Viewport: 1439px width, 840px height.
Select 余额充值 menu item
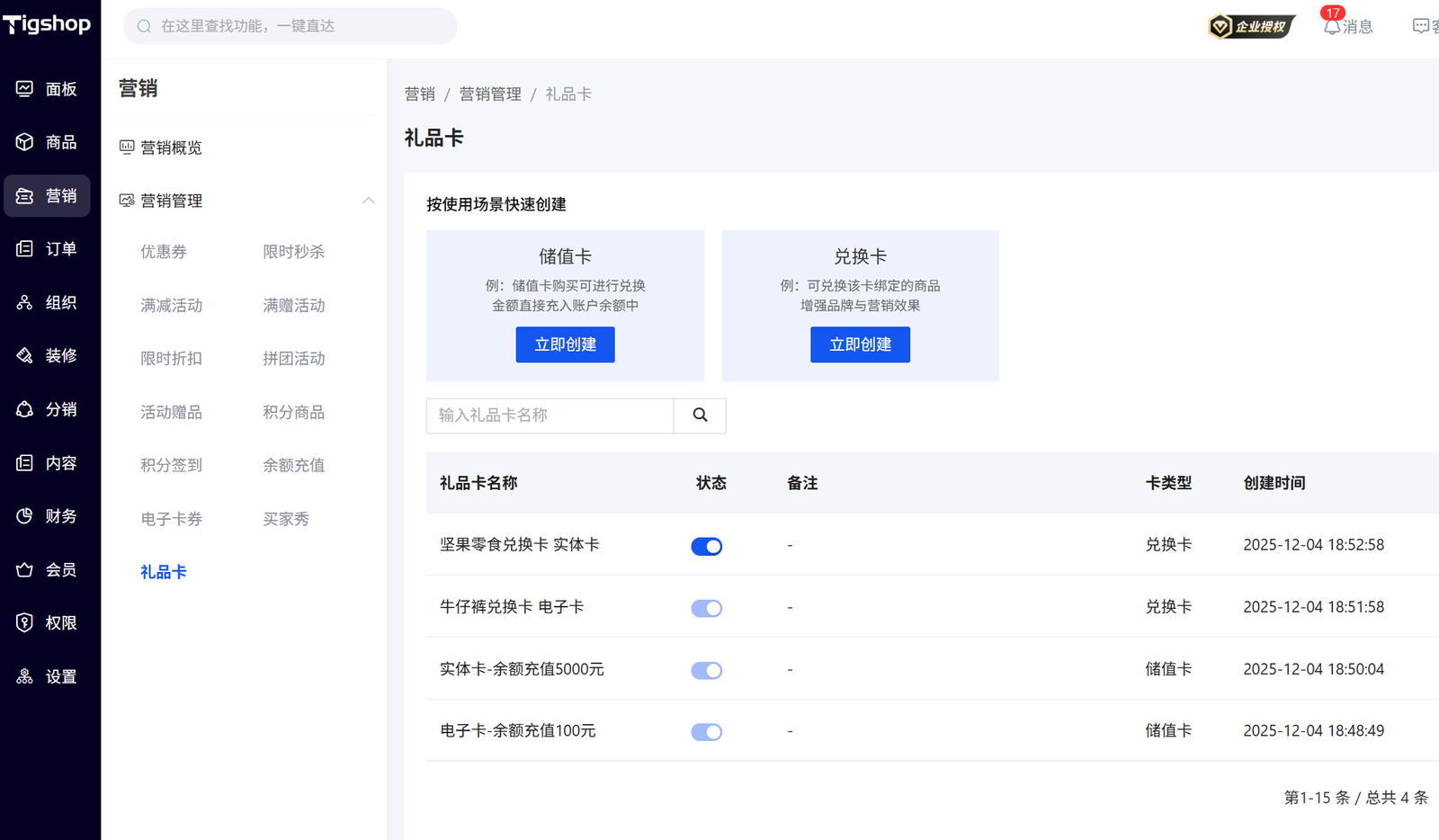[x=293, y=465]
